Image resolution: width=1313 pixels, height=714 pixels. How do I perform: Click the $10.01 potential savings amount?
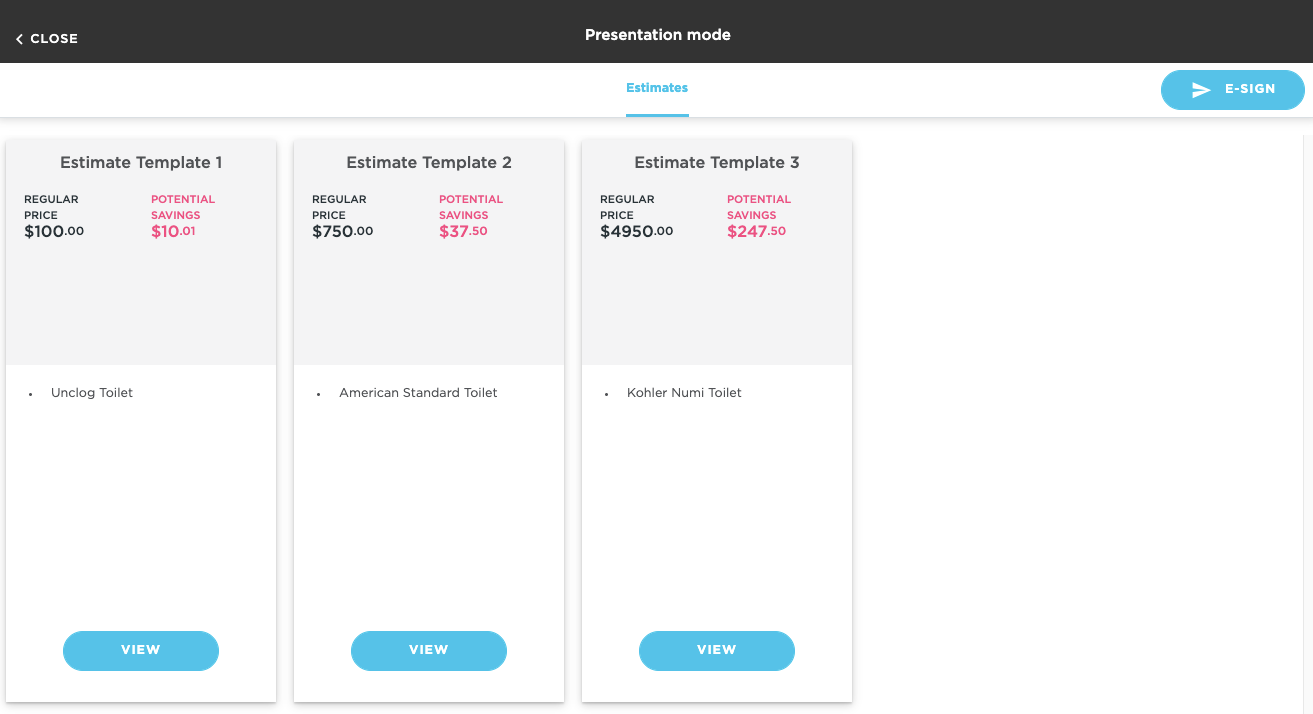[173, 230]
